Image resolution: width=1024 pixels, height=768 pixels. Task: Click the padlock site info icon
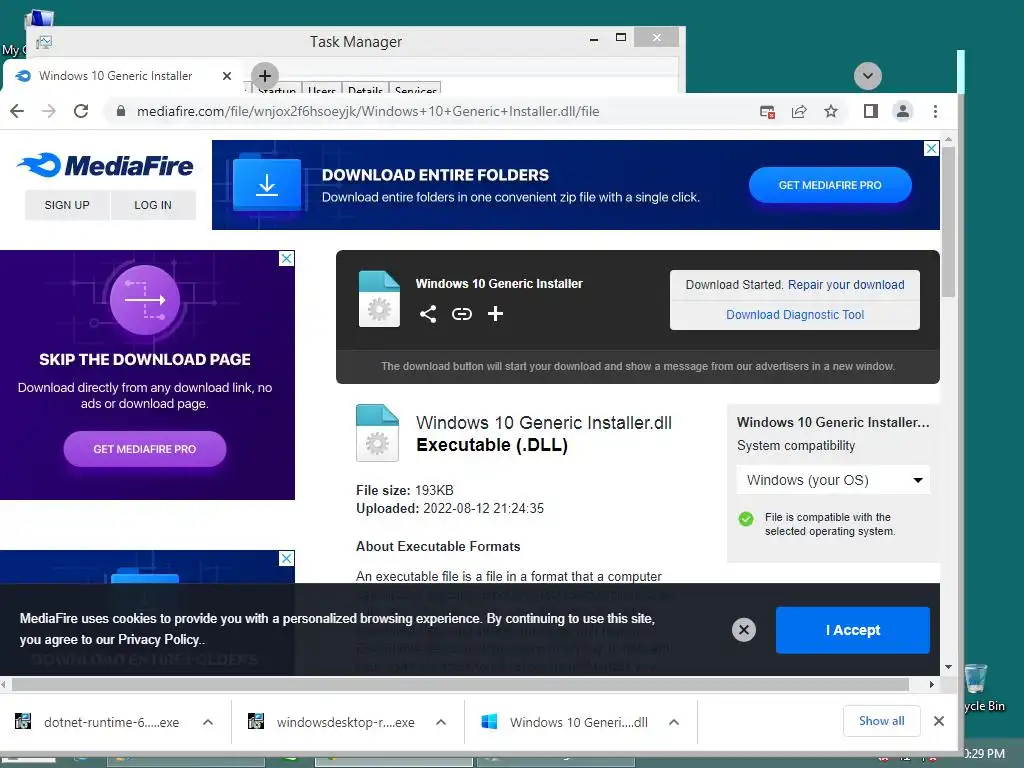pos(121,111)
